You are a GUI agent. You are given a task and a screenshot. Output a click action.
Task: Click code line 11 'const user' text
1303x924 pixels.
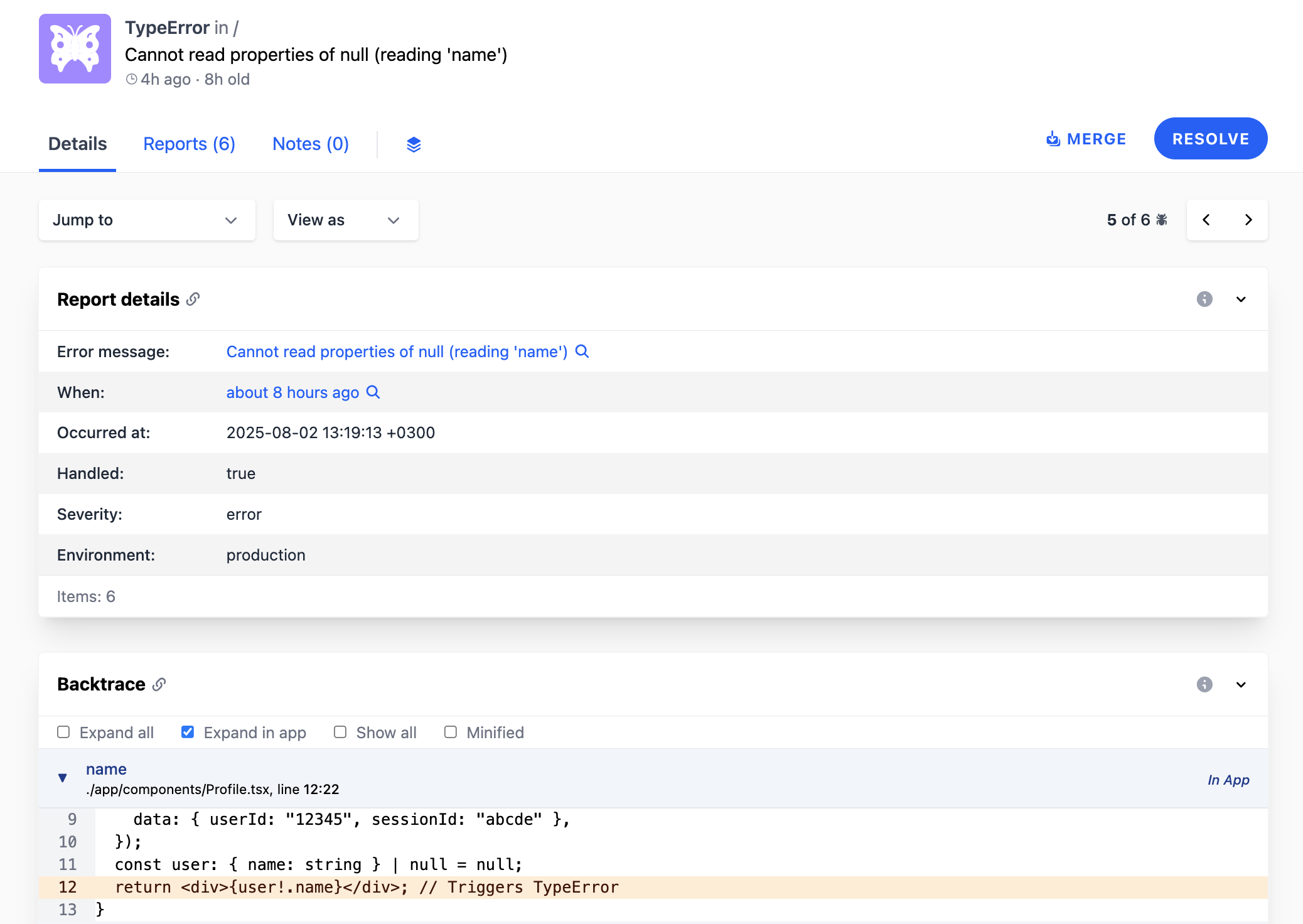tap(318, 864)
